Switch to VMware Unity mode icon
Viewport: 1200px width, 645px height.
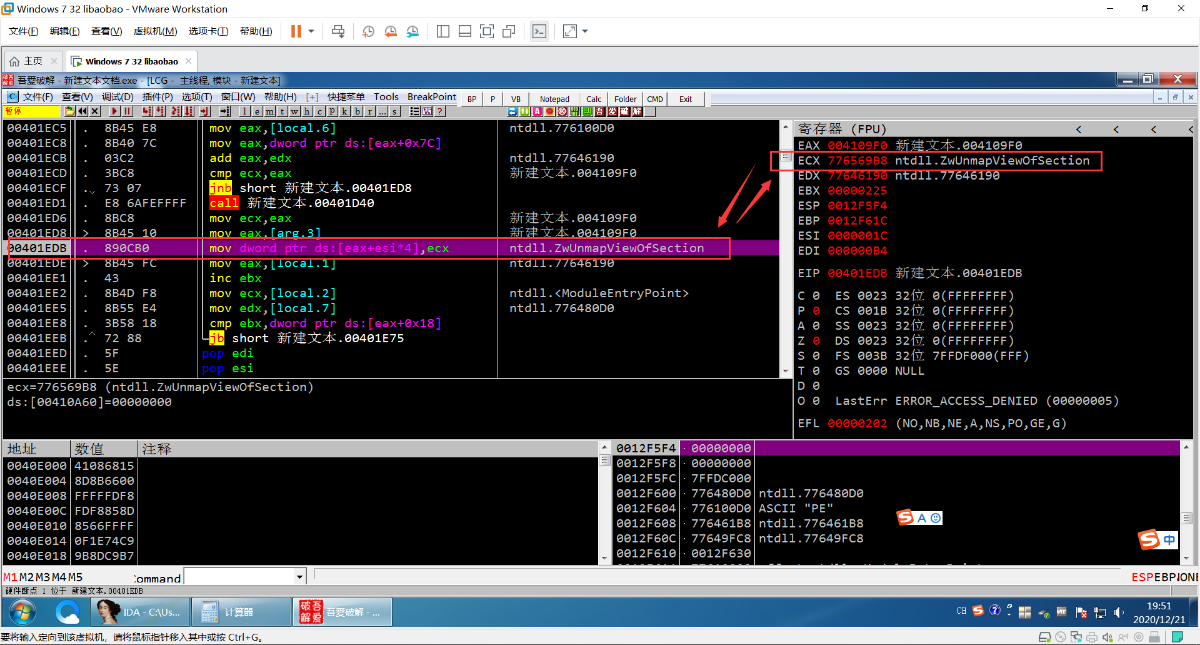pyautogui.click(x=511, y=31)
